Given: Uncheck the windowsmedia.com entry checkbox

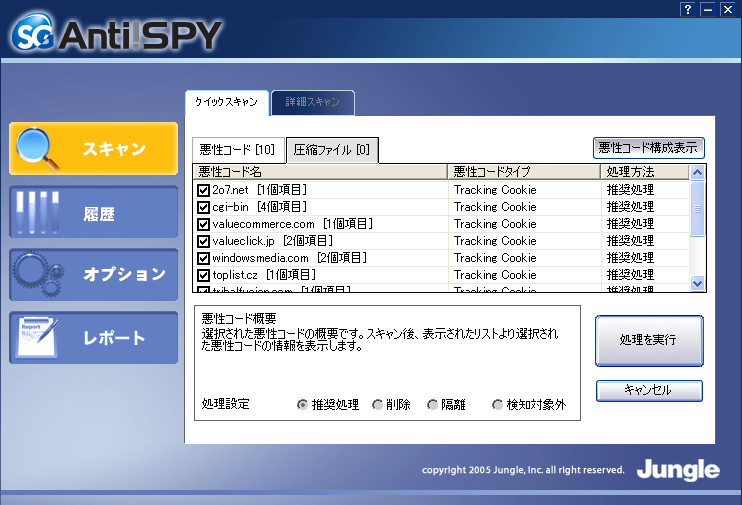Looking at the screenshot, I should click(x=203, y=258).
